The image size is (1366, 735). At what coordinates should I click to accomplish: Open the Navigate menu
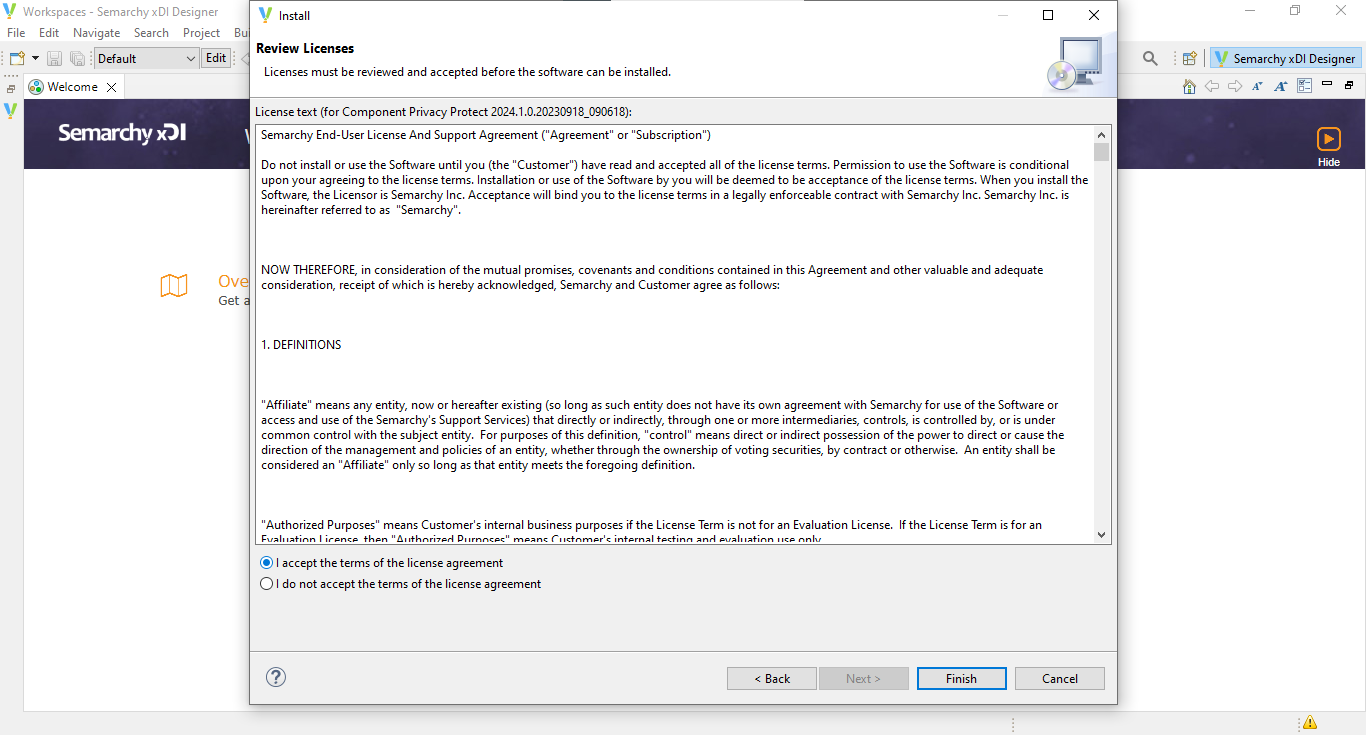(x=96, y=33)
